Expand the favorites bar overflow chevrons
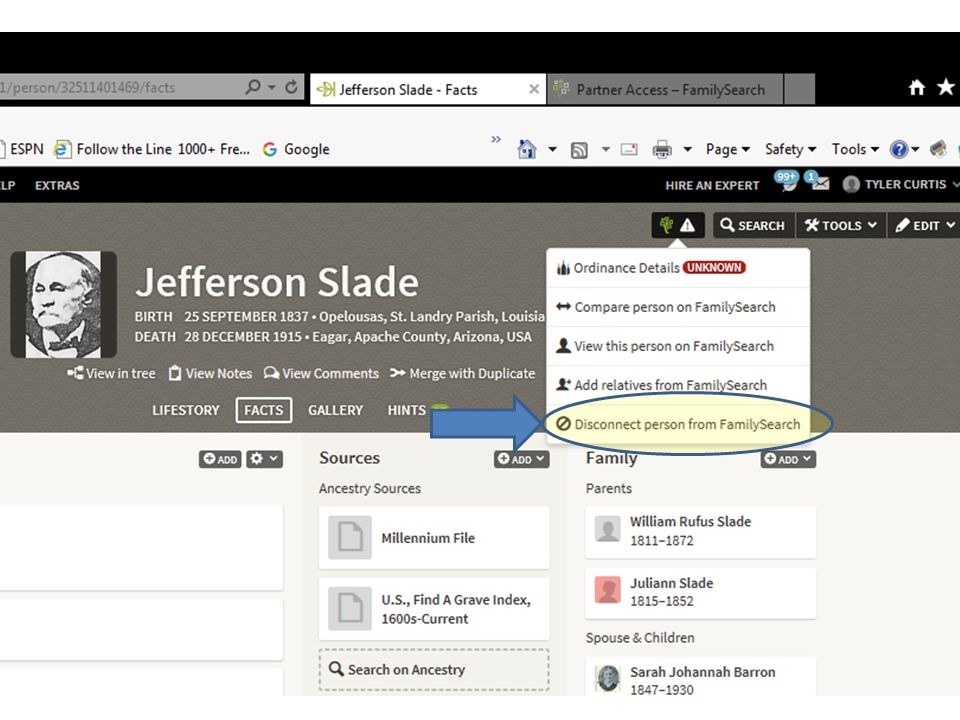 [496, 139]
